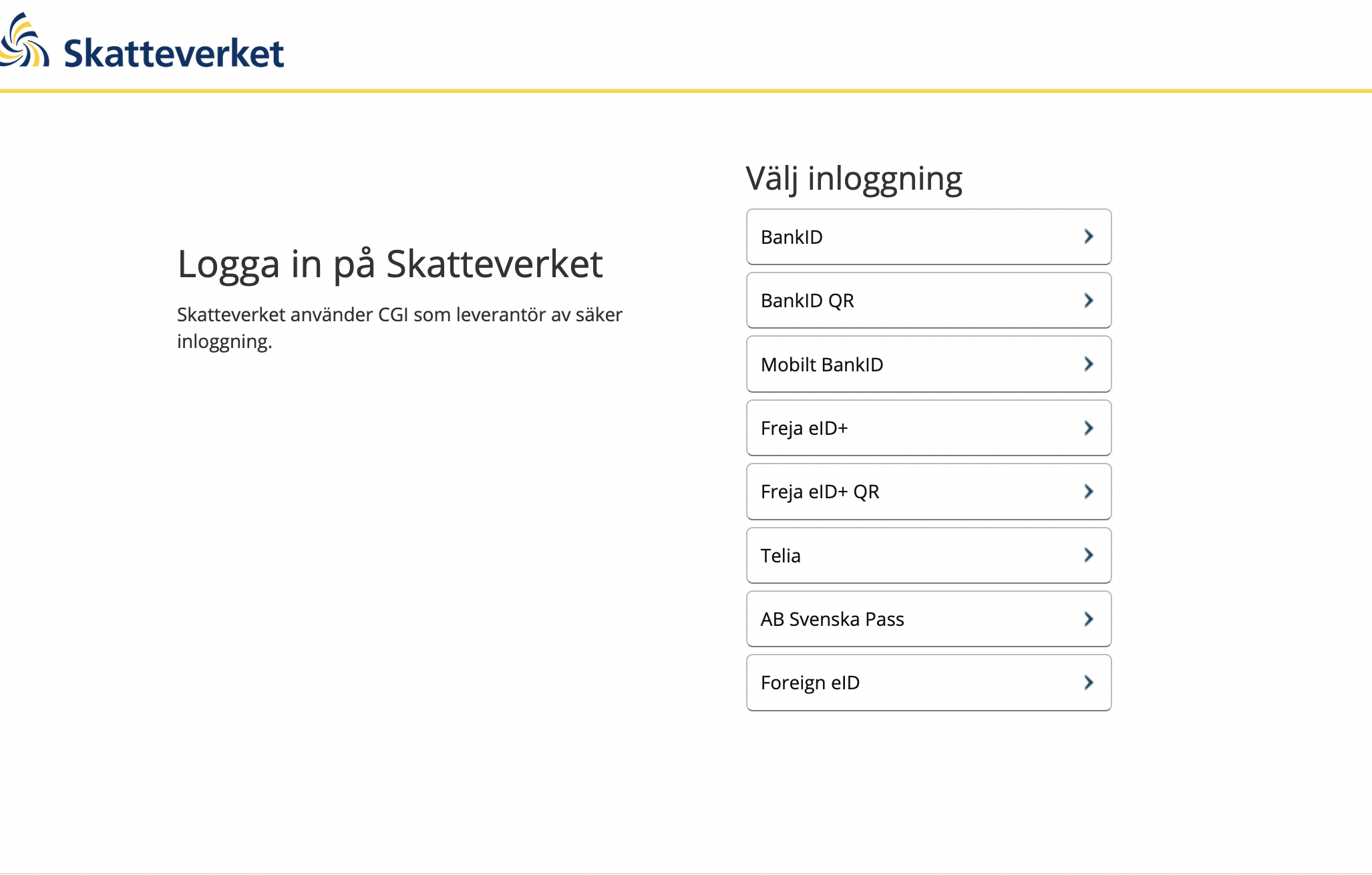Click chevron arrow on Foreign eID row

[x=1088, y=683]
